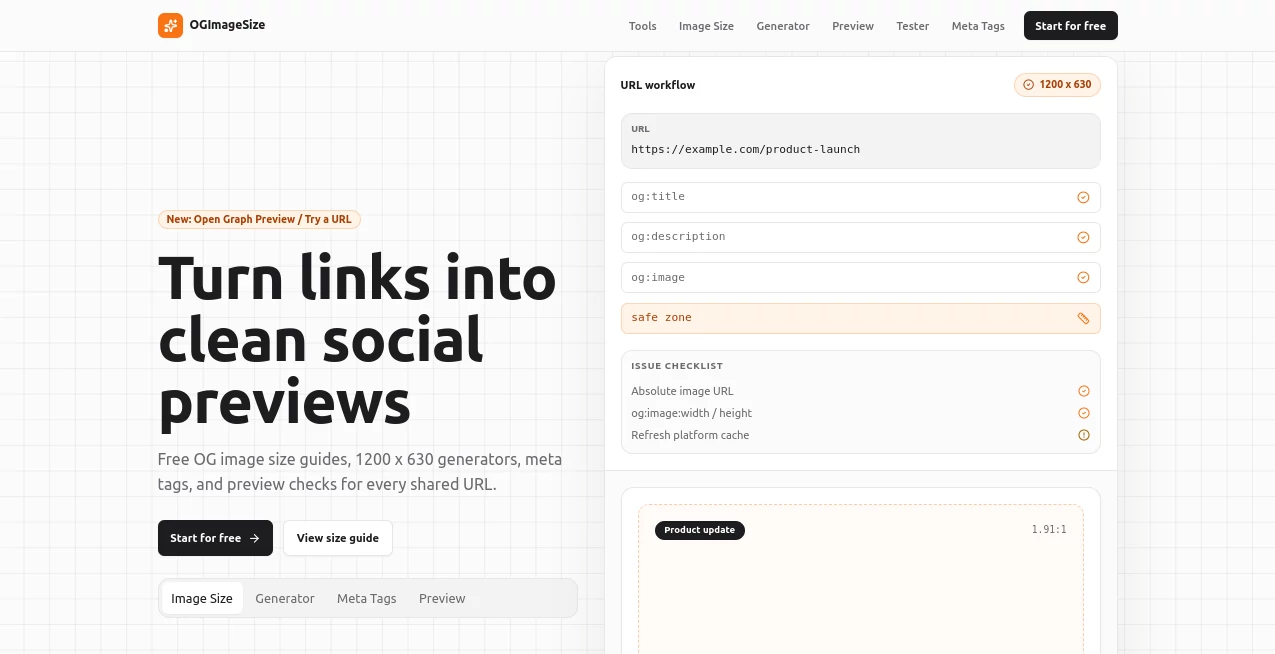The width and height of the screenshot is (1275, 654).
Task: Select the highlighted safe zone row
Action: (x=861, y=318)
